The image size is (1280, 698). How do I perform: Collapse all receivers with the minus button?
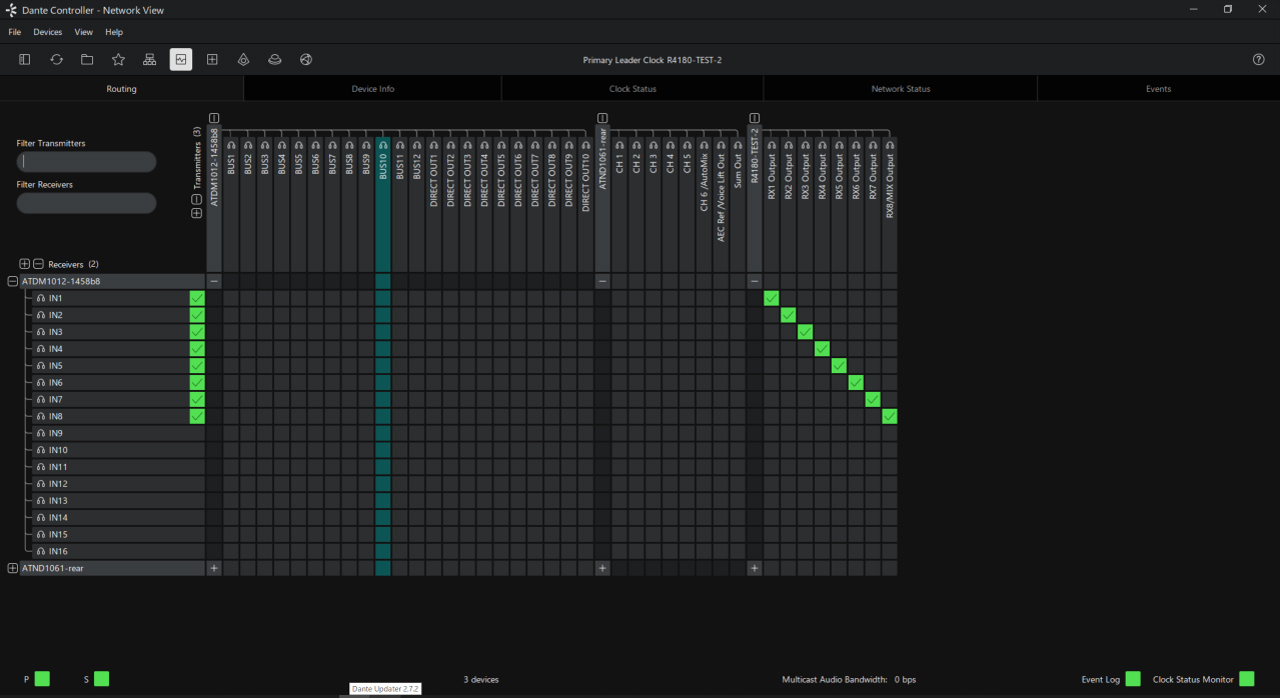[38, 264]
